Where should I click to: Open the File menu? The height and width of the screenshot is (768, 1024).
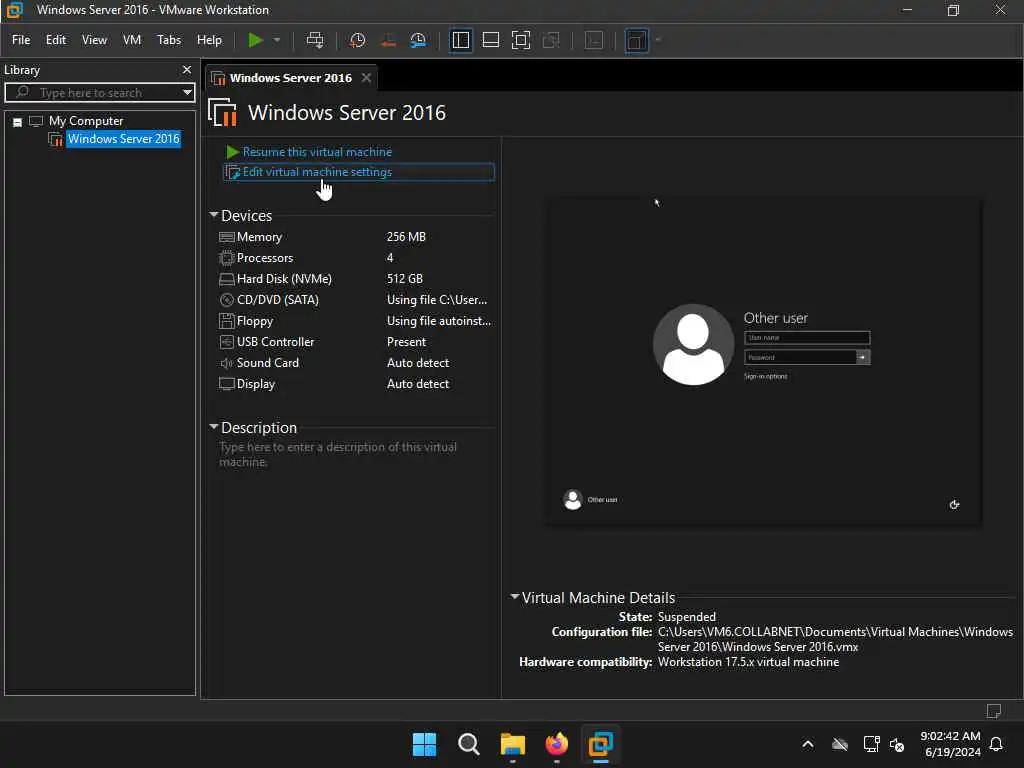tap(21, 40)
